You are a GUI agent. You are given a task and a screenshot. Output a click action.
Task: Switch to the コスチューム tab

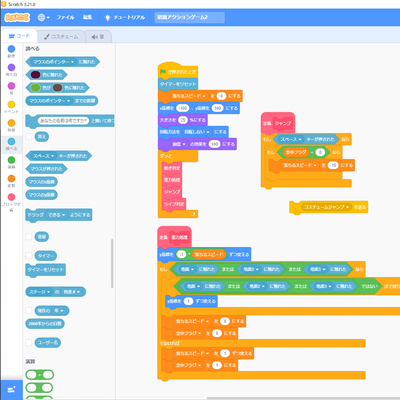click(x=61, y=37)
